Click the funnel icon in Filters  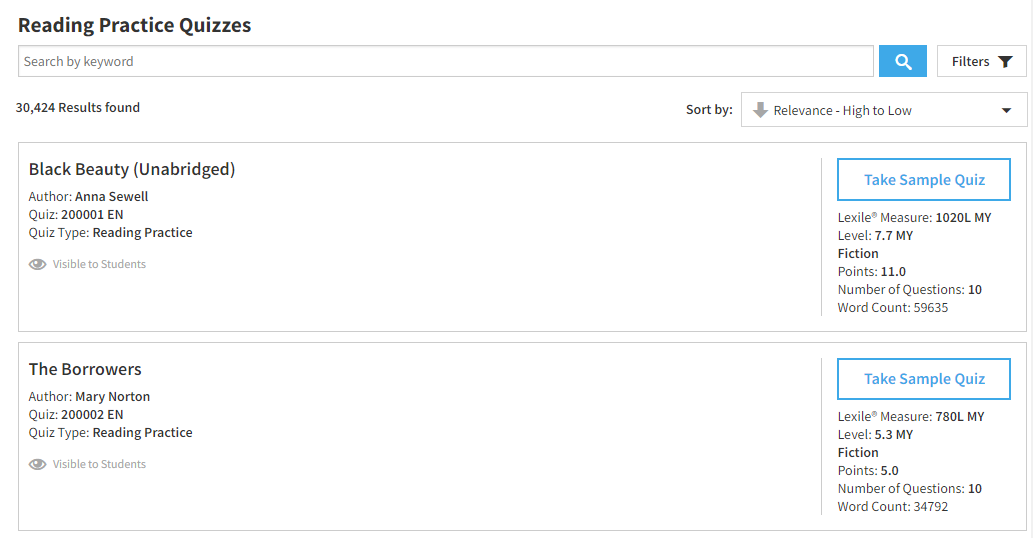click(1005, 62)
